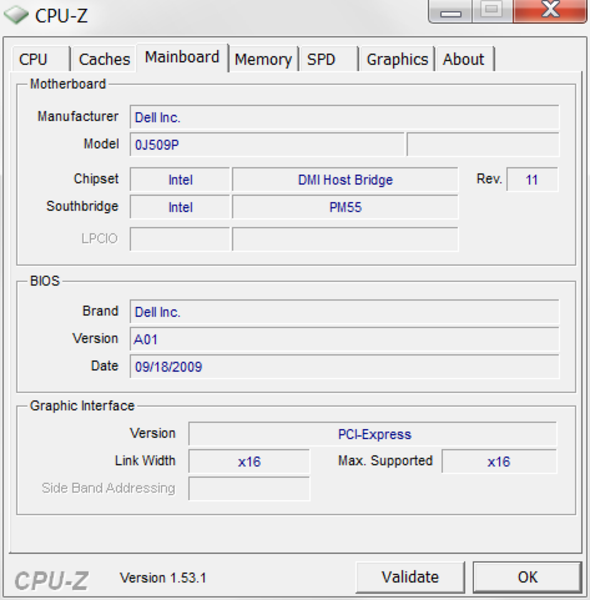Select the BIOS Date field 09/18/2009

(x=344, y=367)
